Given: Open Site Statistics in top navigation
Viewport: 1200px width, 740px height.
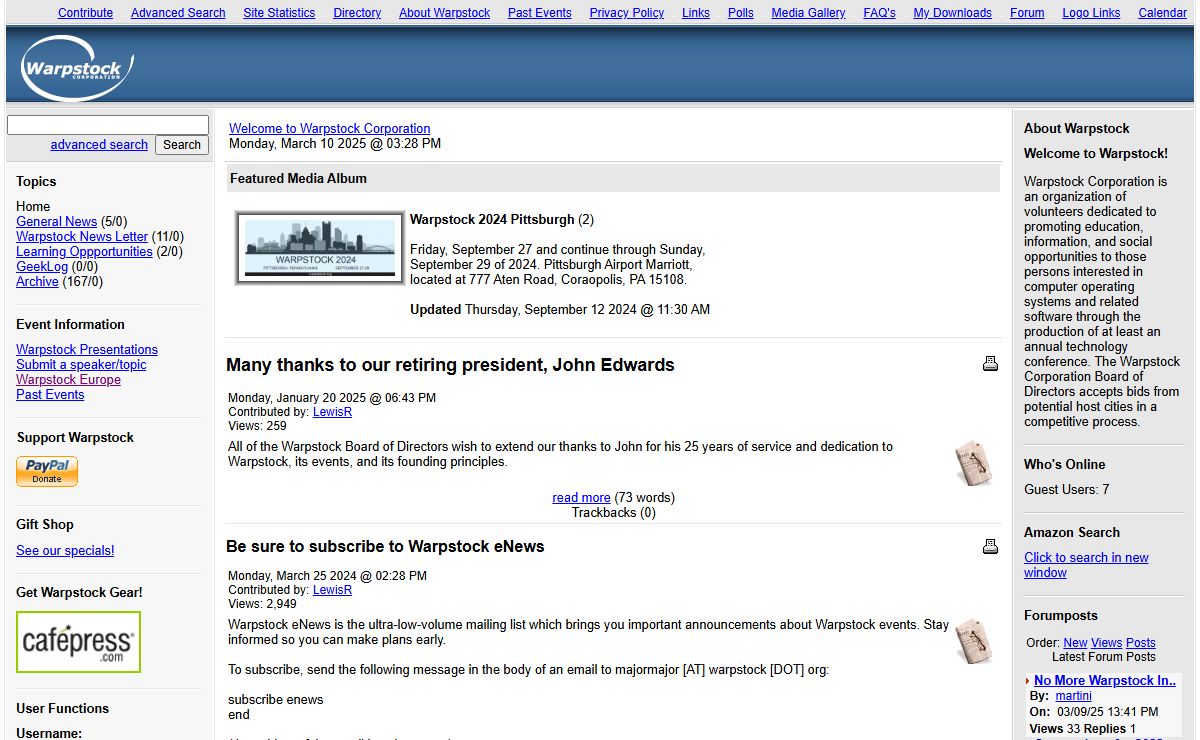Looking at the screenshot, I should tap(279, 13).
